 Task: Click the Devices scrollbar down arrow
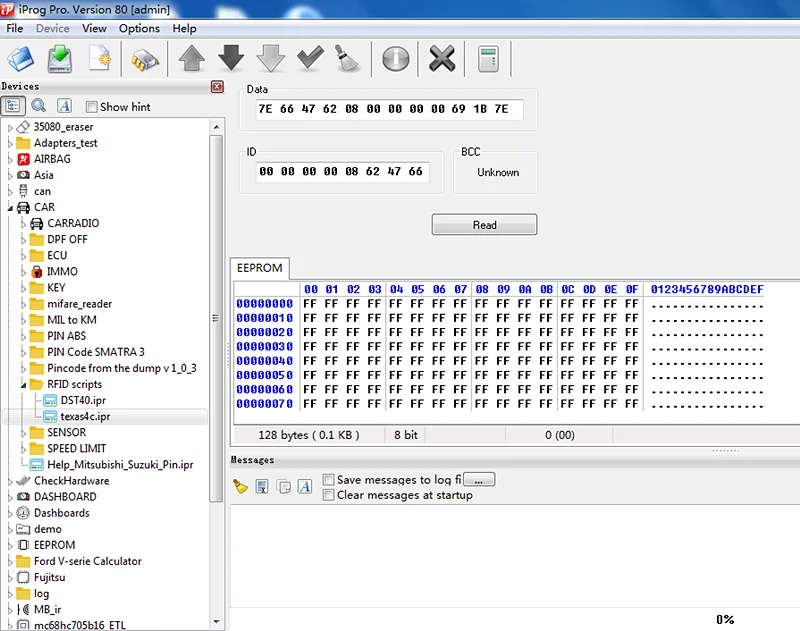(216, 622)
